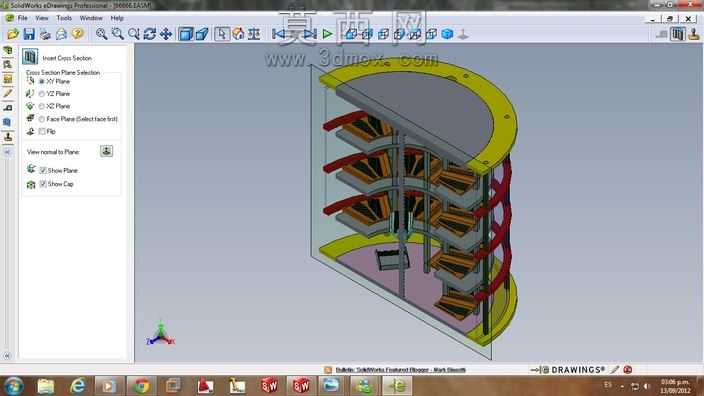The image size is (704, 396).
Task: Click the orange RSS feed icon
Action: (x=328, y=370)
